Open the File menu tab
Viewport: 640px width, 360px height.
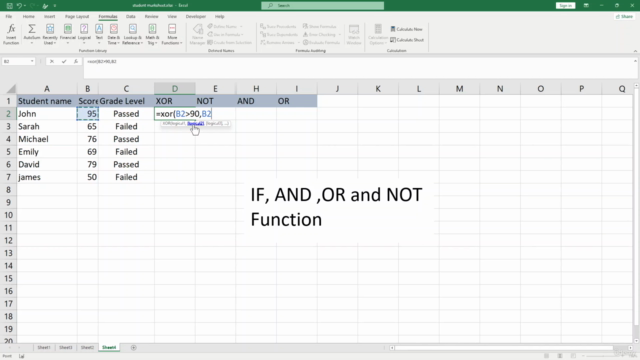(x=9, y=16)
